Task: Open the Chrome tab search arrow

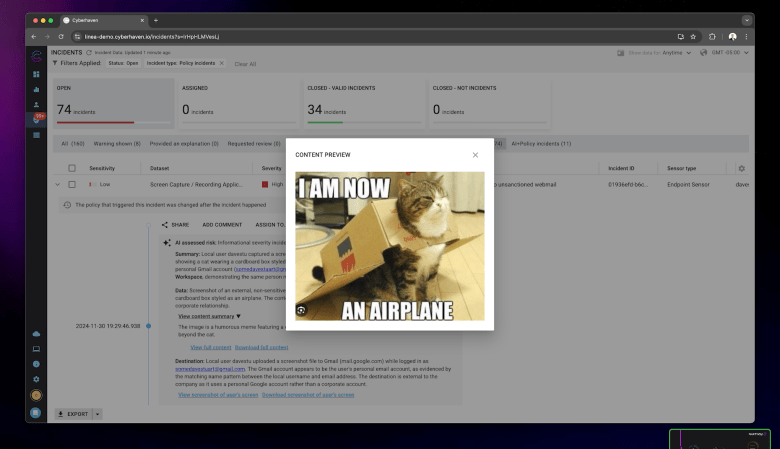Action: click(747, 20)
